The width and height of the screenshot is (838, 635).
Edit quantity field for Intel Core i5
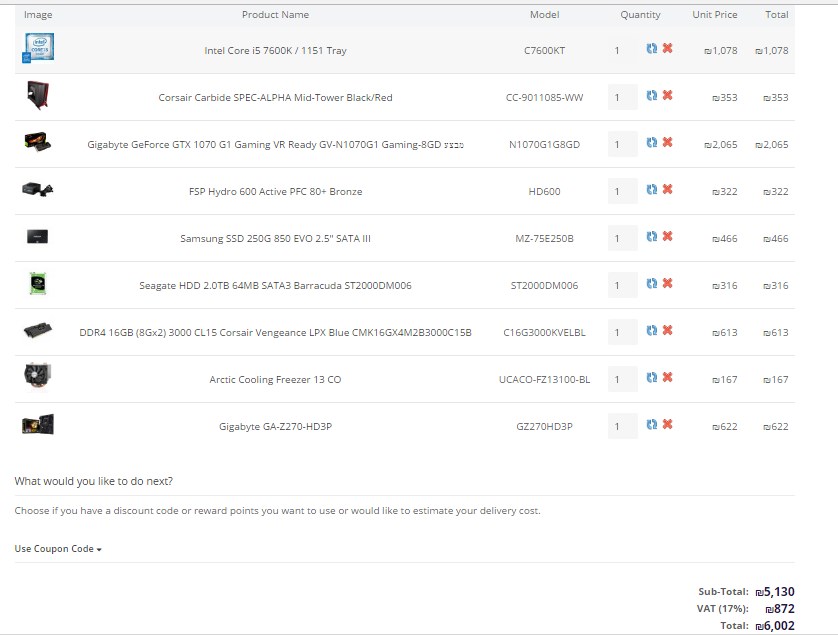(623, 50)
